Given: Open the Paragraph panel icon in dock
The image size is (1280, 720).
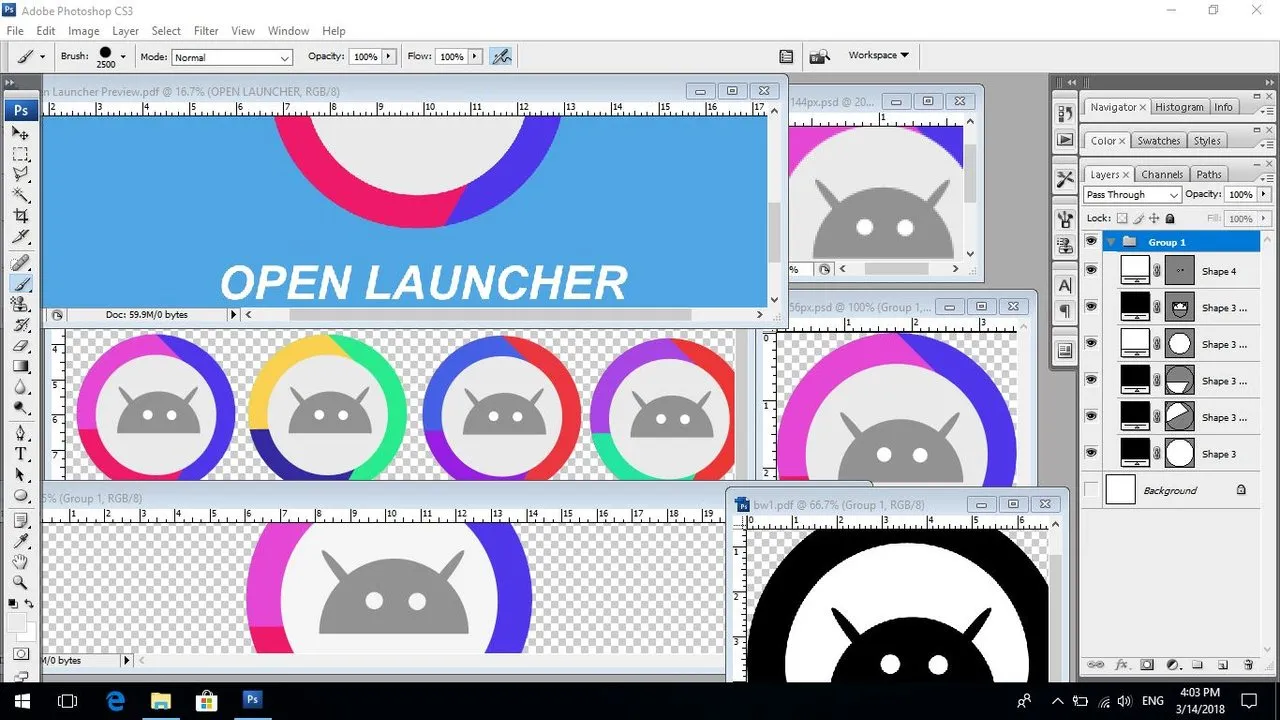Looking at the screenshot, I should click(1064, 312).
